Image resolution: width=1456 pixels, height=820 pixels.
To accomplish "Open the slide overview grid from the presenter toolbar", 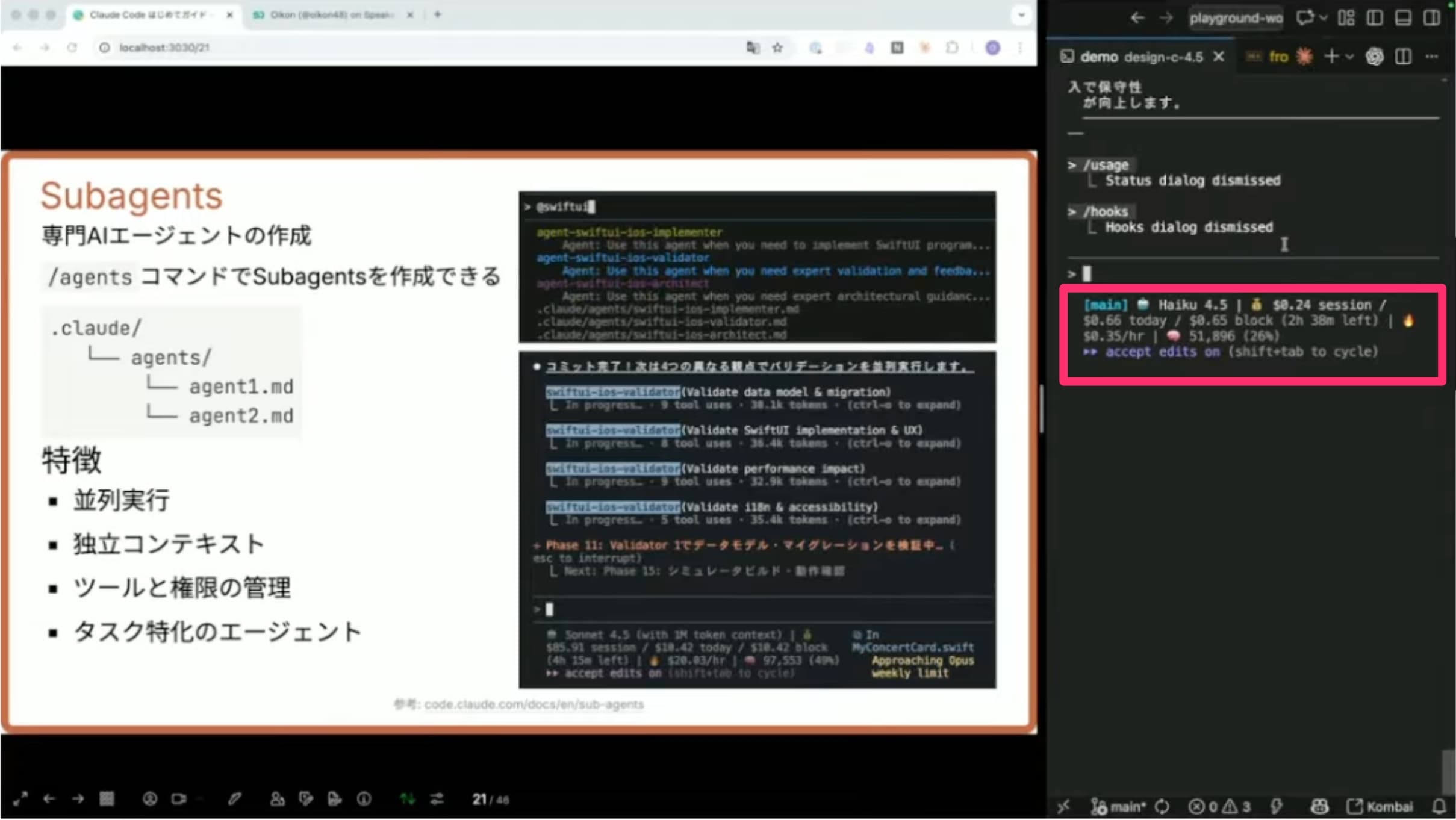I will click(107, 798).
